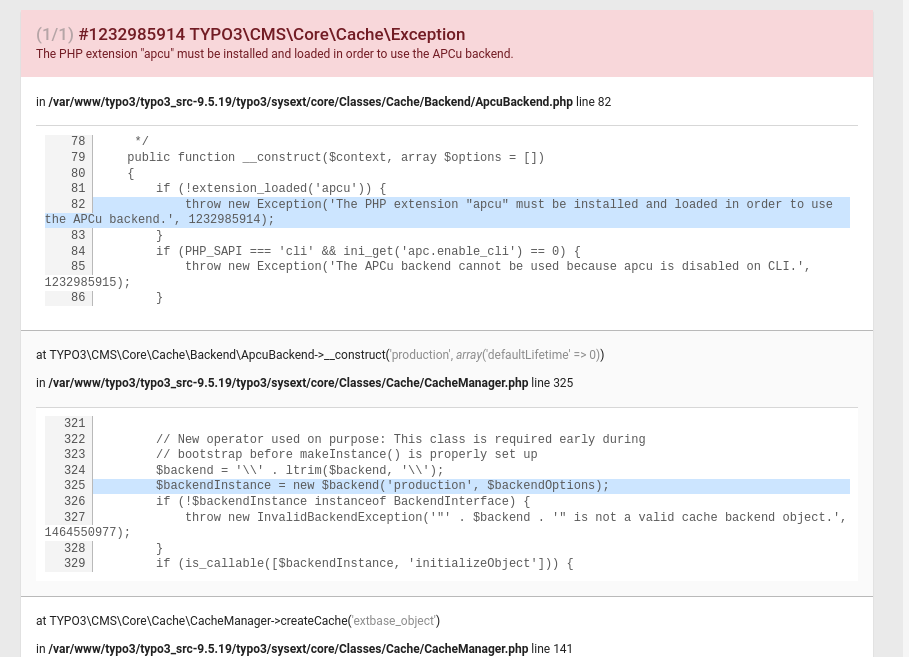The height and width of the screenshot is (657, 909).
Task: Click line 329 is_callable initializeObject check
Action: pos(364,564)
